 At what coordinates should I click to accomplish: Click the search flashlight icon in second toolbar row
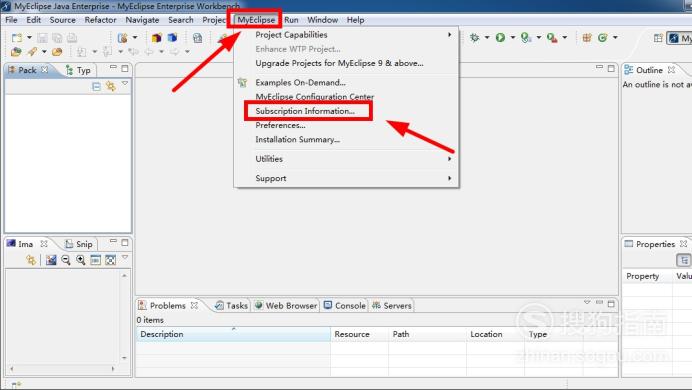32,52
